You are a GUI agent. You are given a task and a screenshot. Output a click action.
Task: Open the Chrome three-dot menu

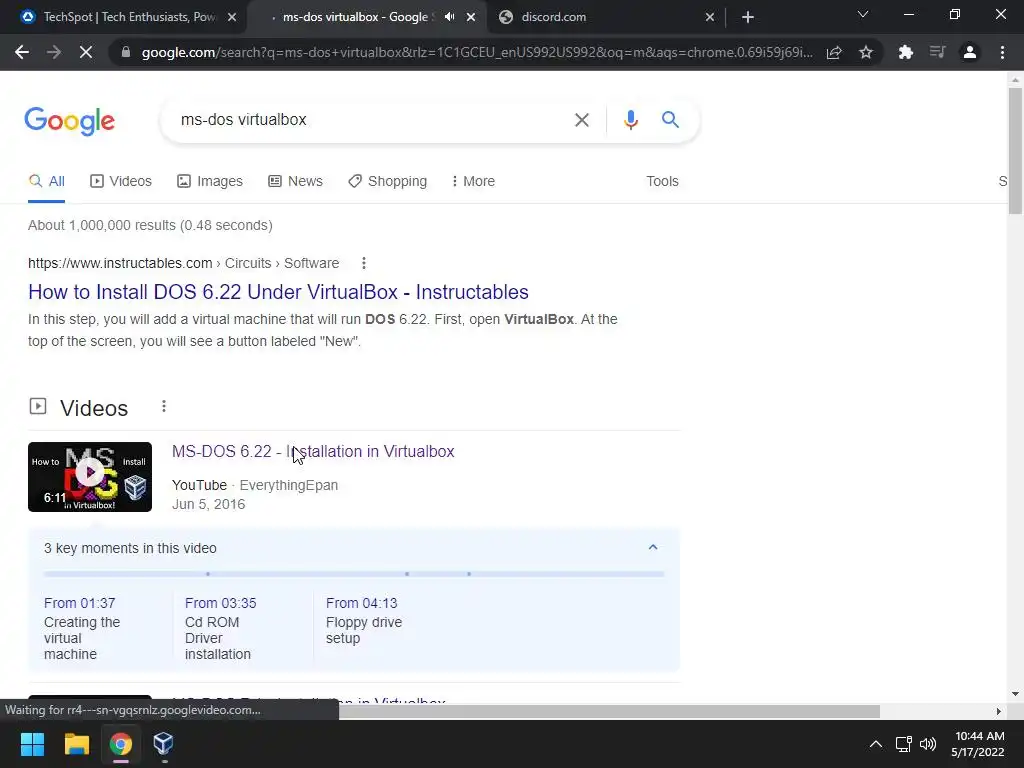(x=1002, y=52)
